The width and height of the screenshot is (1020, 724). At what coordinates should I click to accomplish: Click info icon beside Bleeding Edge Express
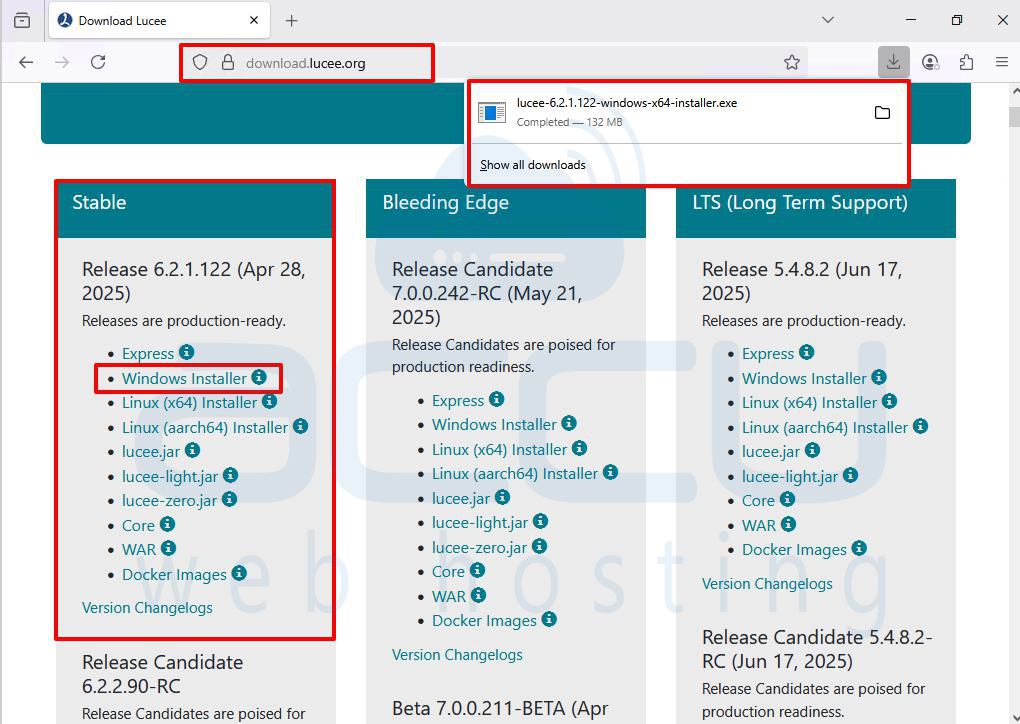[496, 399]
